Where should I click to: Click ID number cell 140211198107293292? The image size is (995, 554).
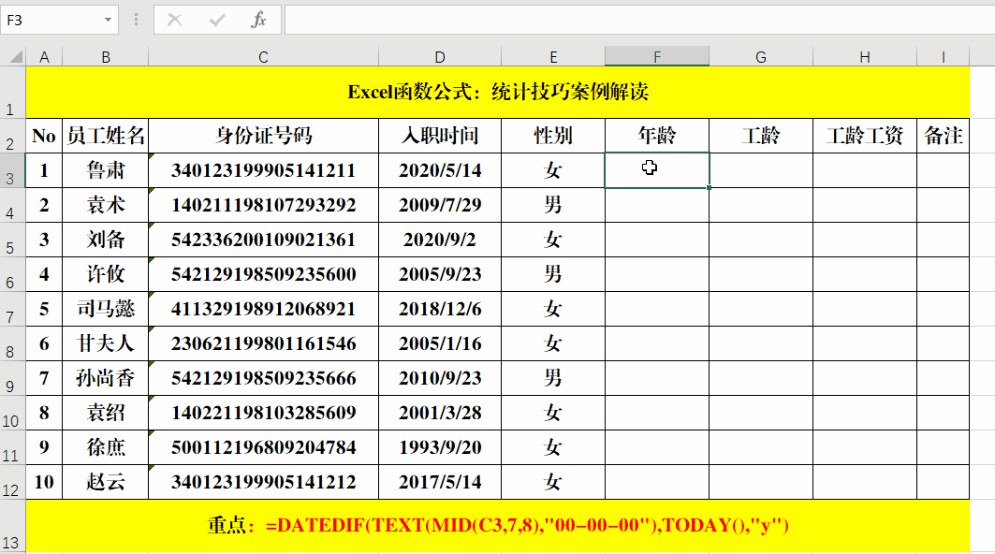[x=263, y=205]
